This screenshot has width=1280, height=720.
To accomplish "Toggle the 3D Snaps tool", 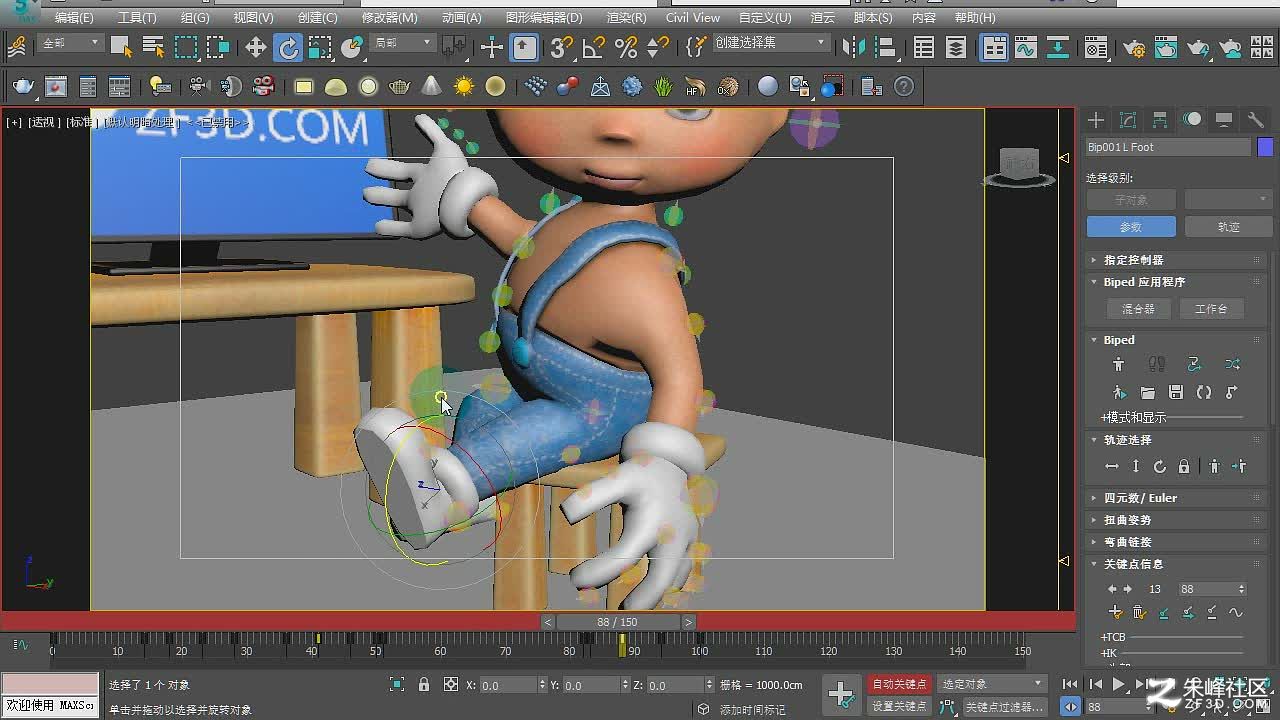I will 562,47.
